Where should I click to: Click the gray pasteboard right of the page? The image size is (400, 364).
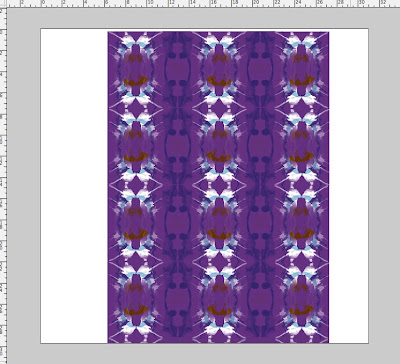click(x=384, y=186)
